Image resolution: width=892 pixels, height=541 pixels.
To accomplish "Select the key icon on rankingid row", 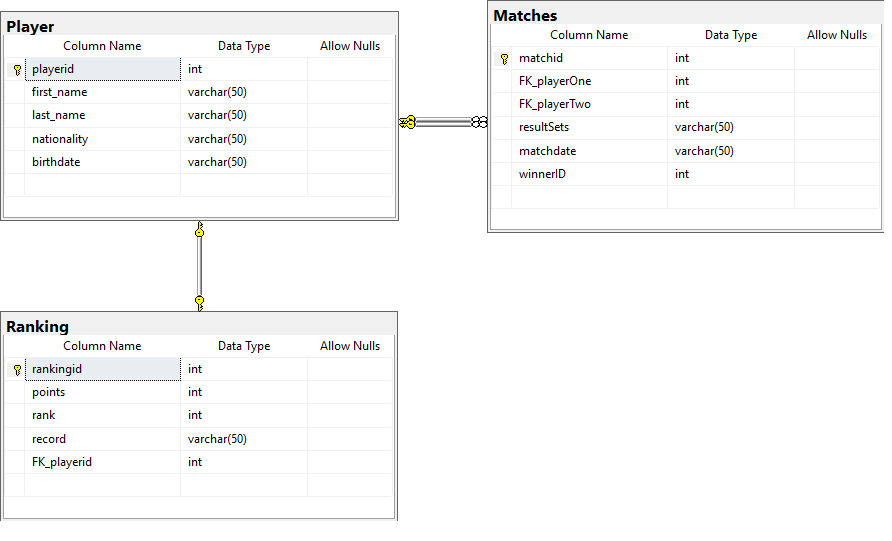I will point(17,370).
